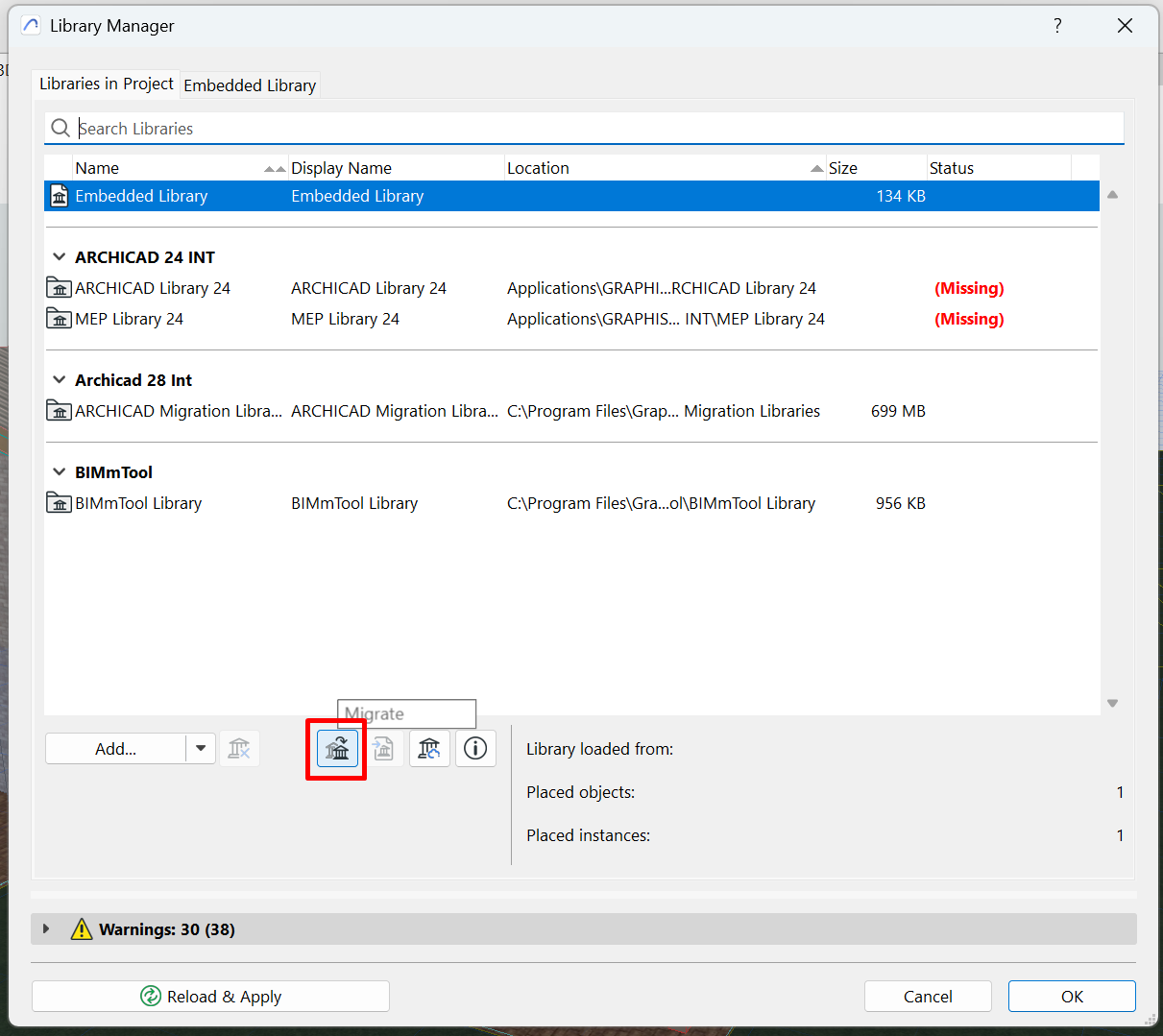Click the remove library icon
The width and height of the screenshot is (1163, 1036).
coord(239,749)
